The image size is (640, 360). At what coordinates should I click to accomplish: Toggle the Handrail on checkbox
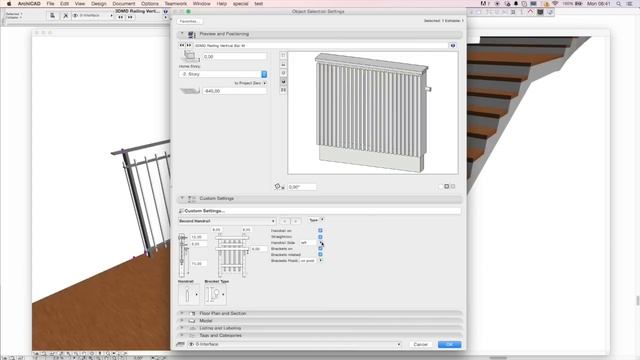tap(320, 231)
